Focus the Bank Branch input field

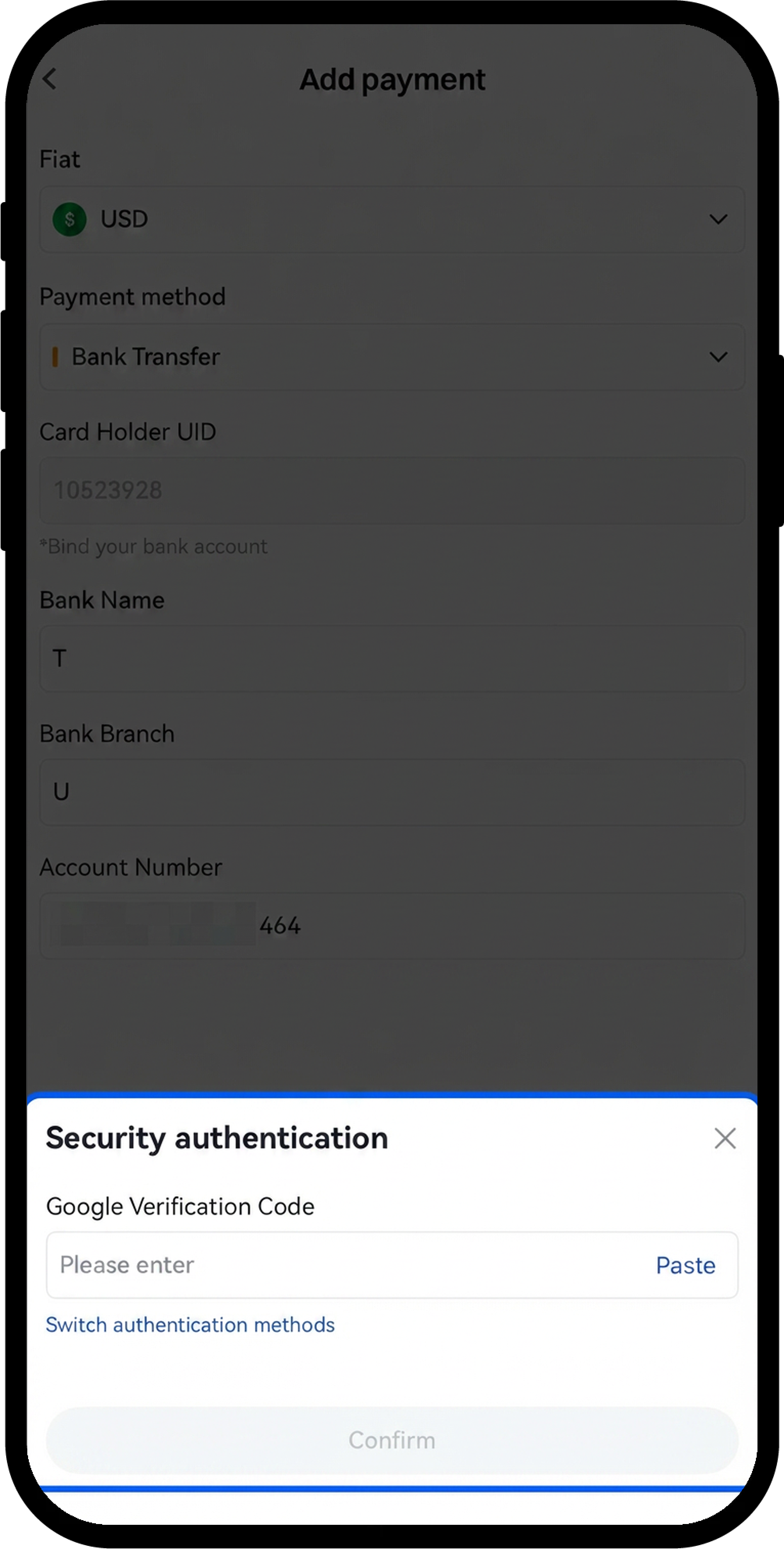[x=392, y=792]
